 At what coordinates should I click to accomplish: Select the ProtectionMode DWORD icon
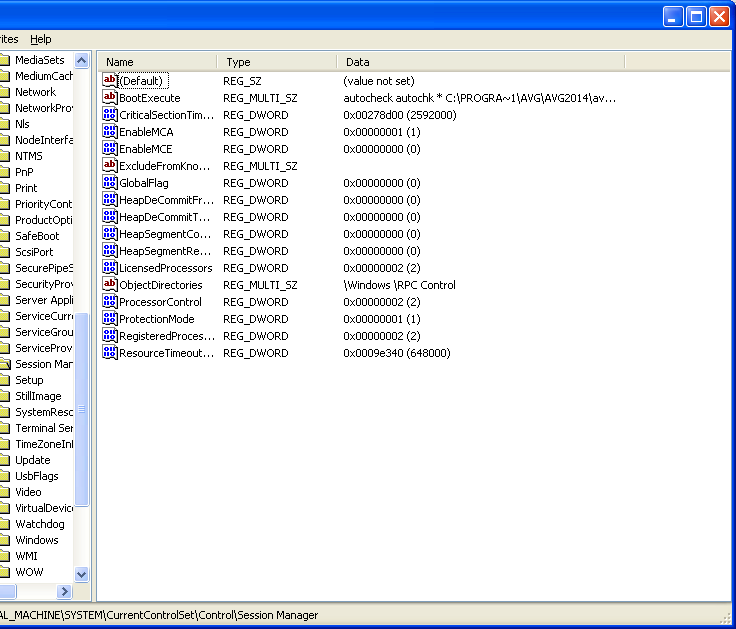click(x=110, y=319)
